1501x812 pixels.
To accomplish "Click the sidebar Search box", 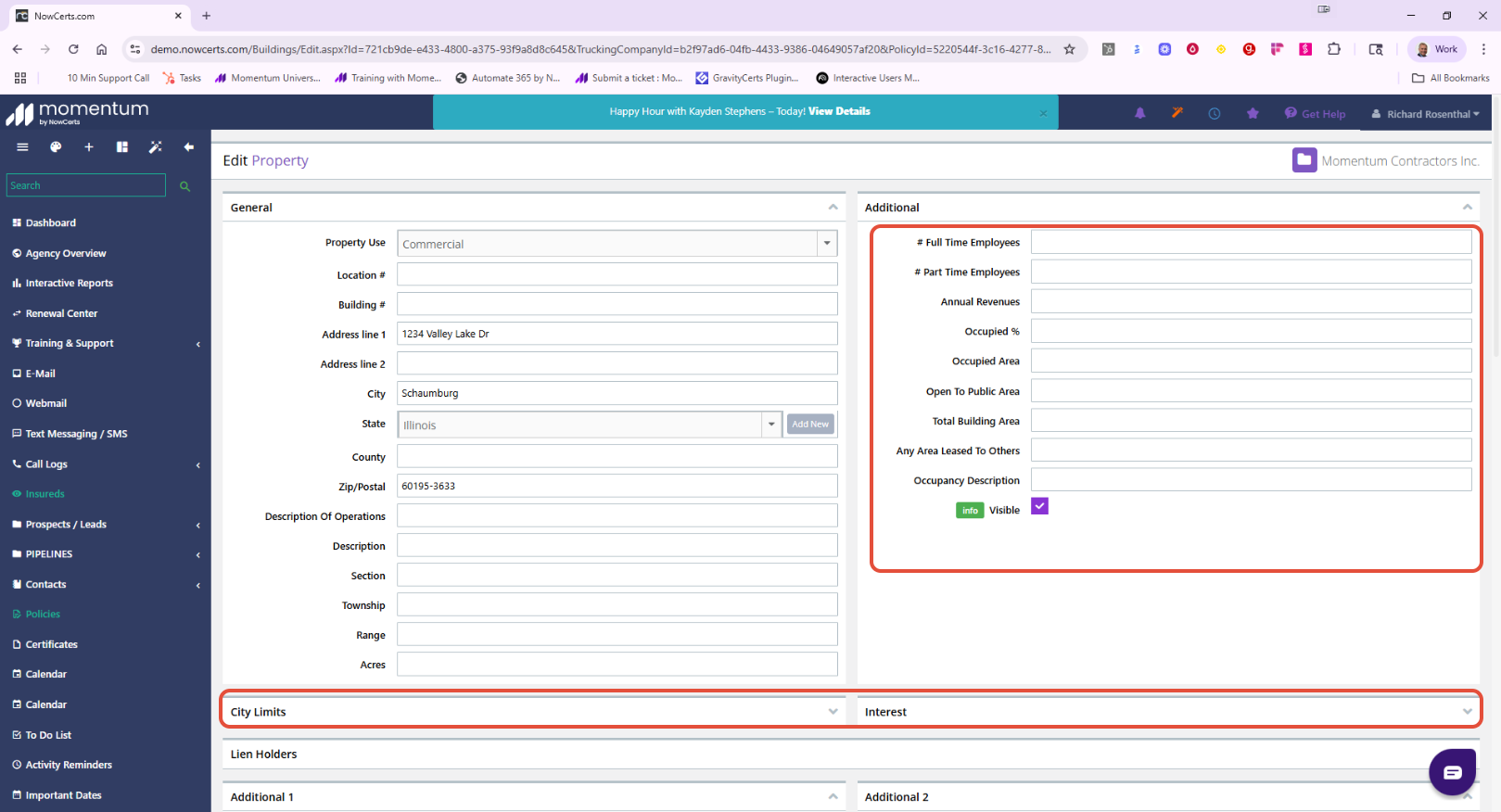I will coord(86,185).
